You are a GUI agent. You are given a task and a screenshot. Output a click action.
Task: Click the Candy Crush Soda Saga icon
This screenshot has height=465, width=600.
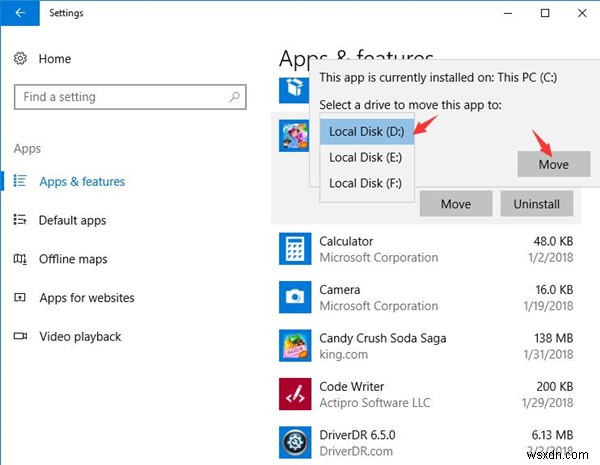295,346
